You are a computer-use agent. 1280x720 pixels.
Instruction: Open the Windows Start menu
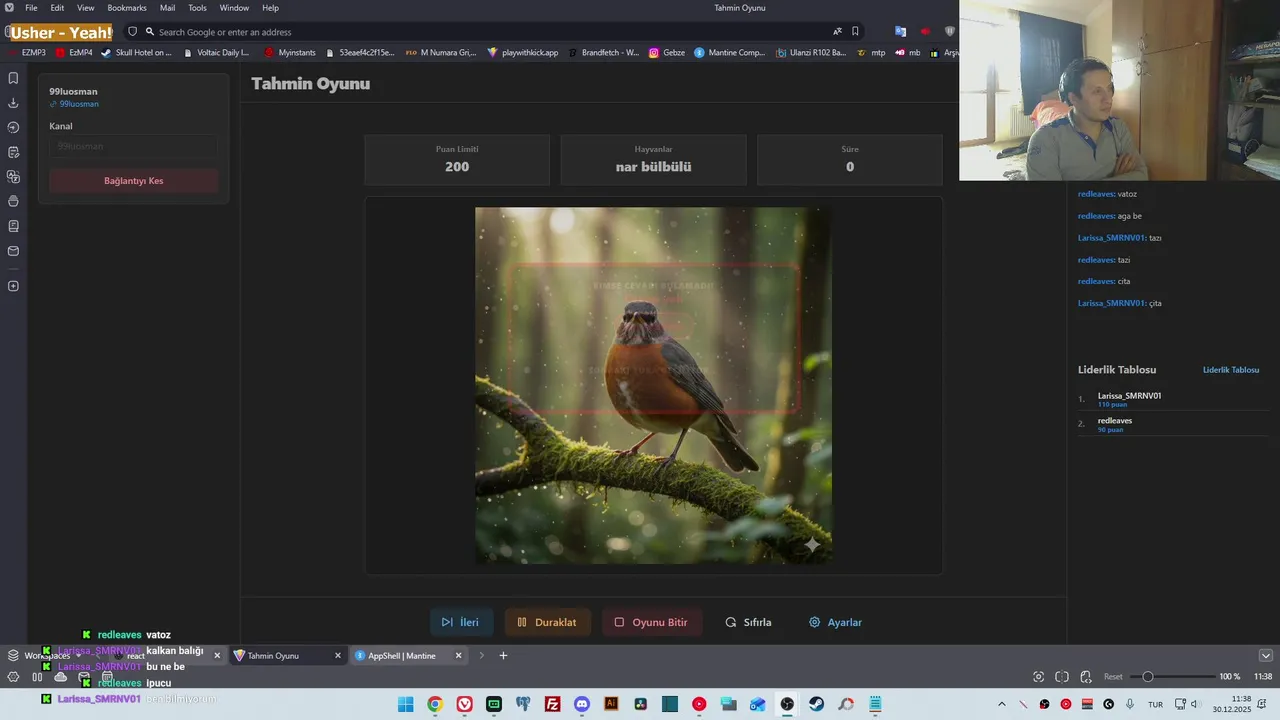[x=405, y=704]
